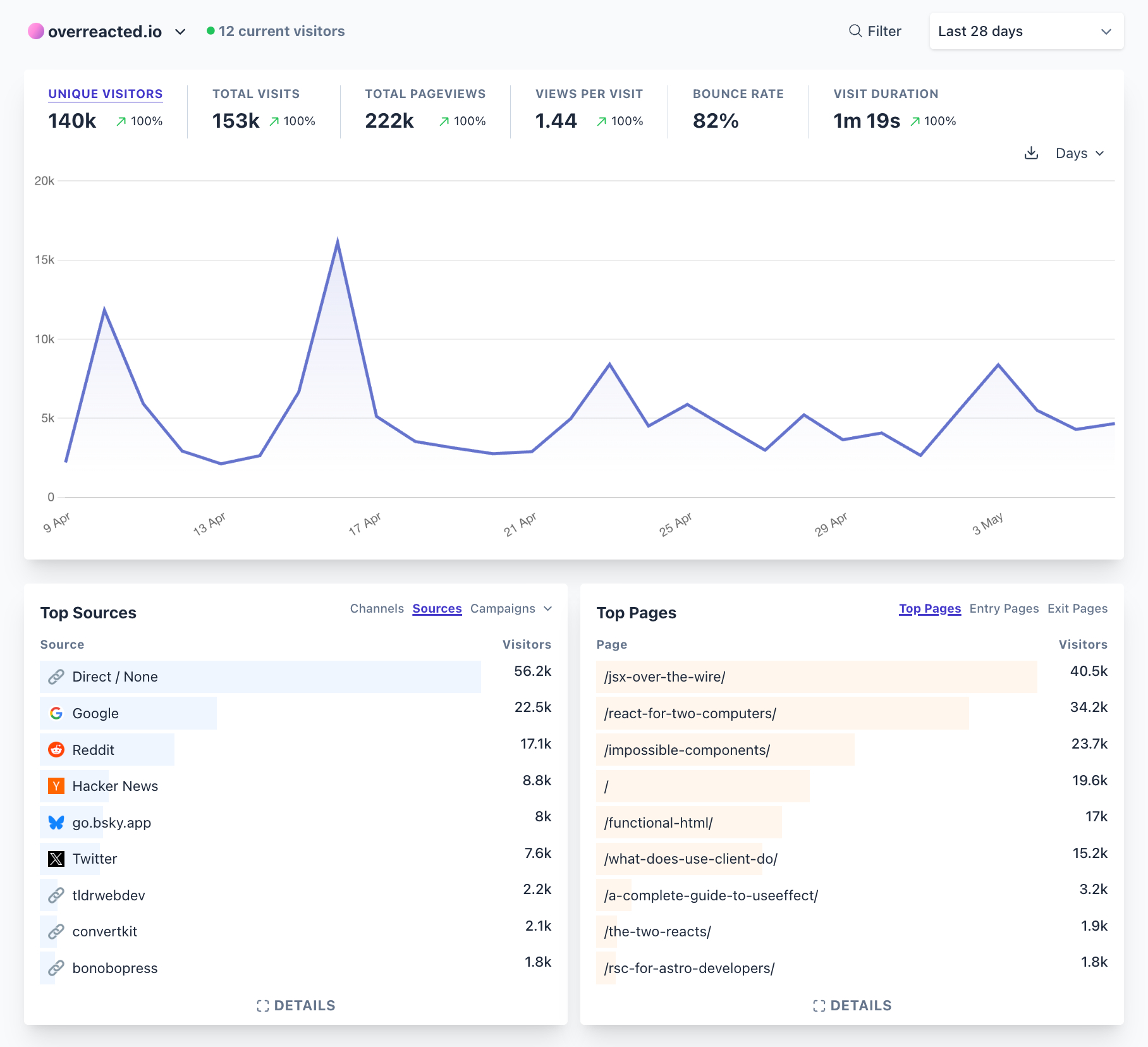1148x1047 pixels.
Task: Click the Google logo icon in Top Sources
Action: (56, 713)
